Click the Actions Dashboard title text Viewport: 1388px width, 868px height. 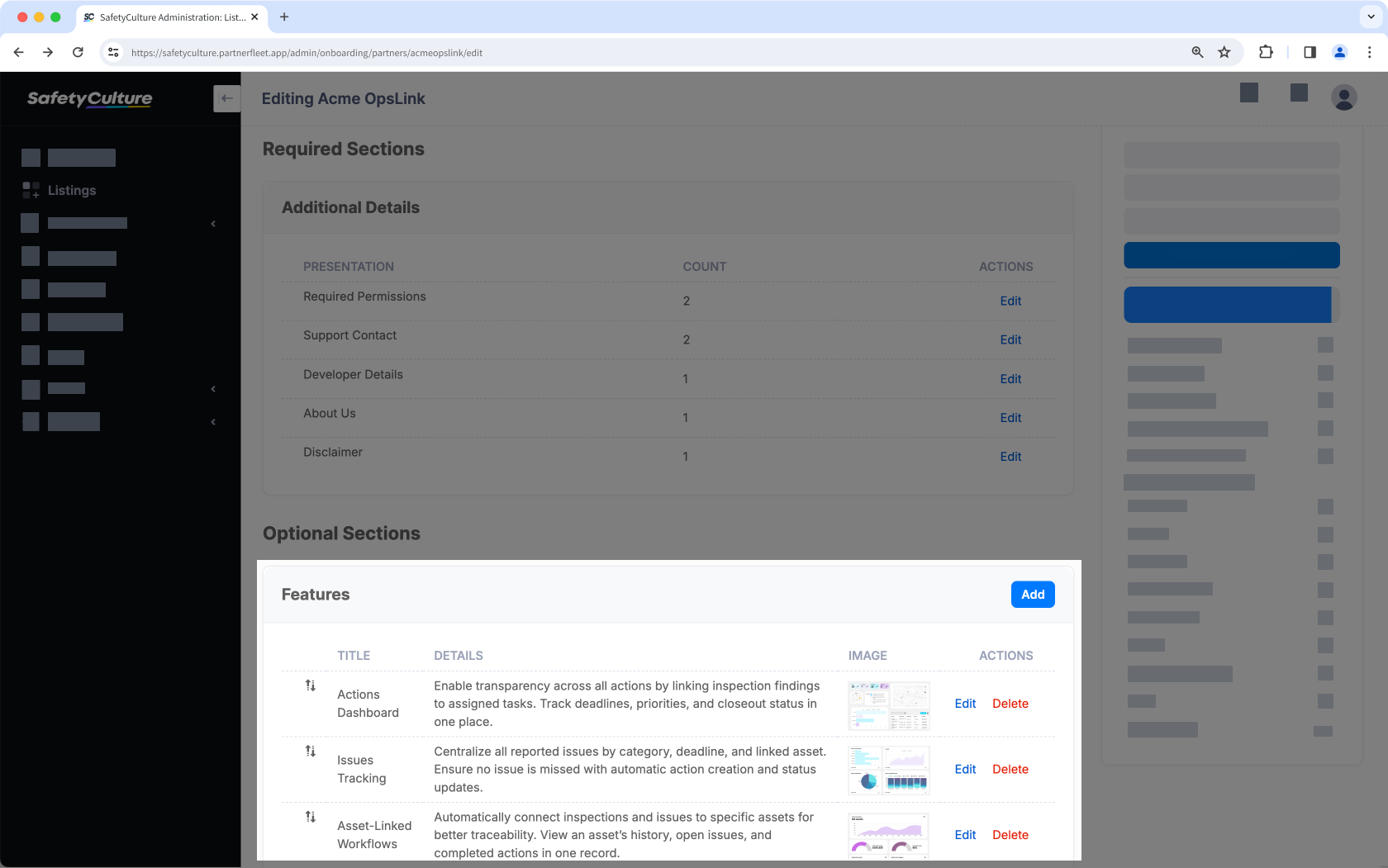point(368,704)
